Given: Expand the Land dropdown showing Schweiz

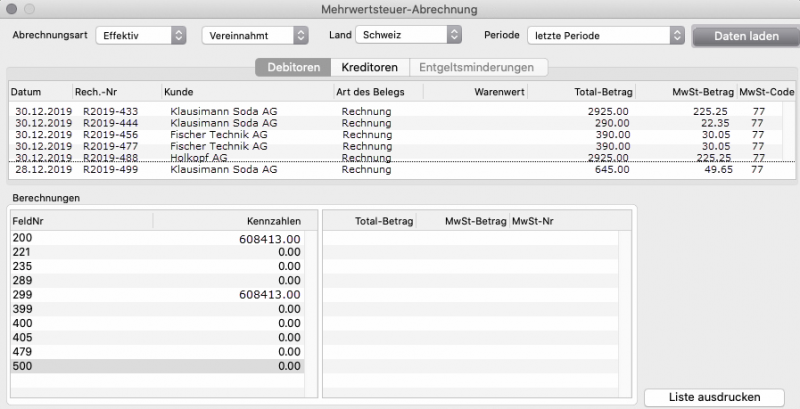Looking at the screenshot, I should (x=408, y=35).
